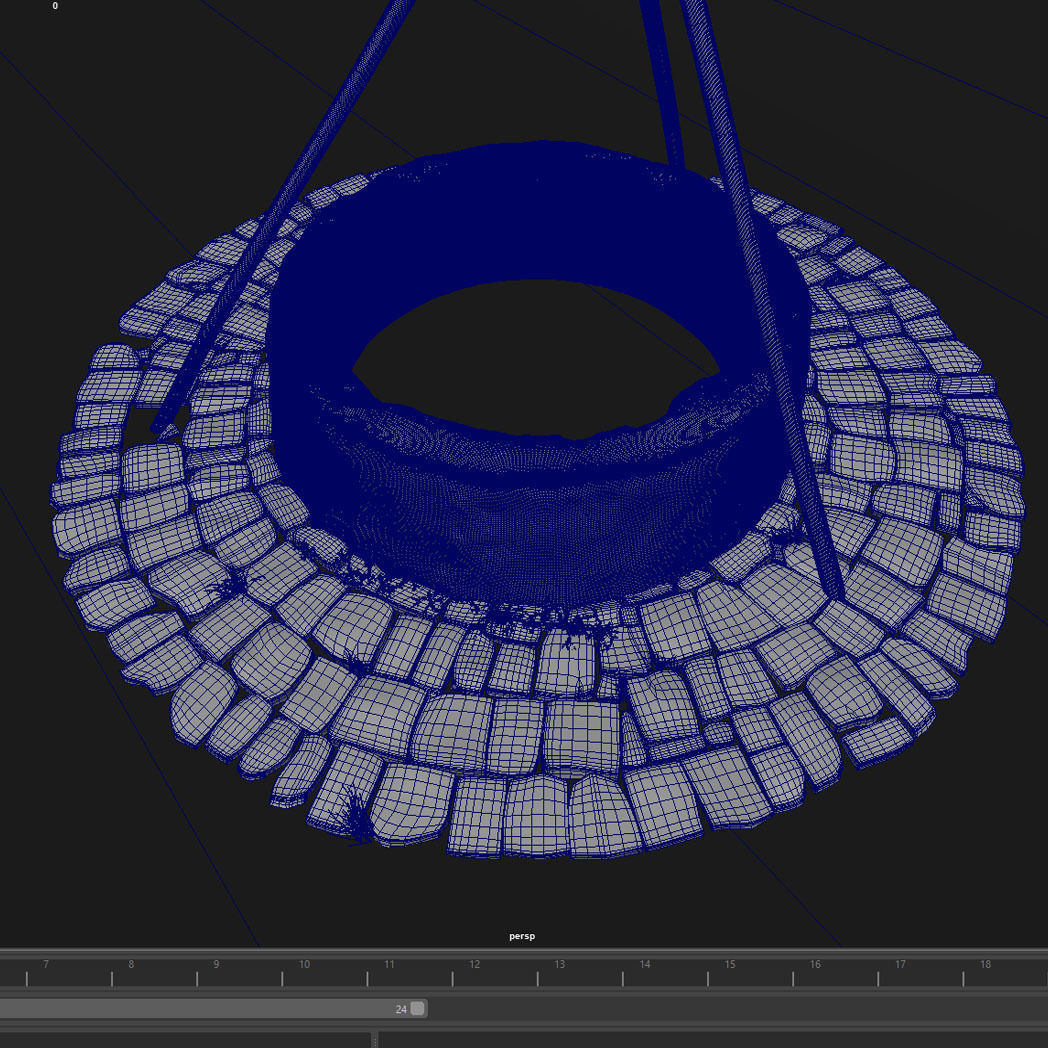This screenshot has width=1048, height=1048.
Task: Jump to frame 10 on the timeline
Action: [304, 964]
